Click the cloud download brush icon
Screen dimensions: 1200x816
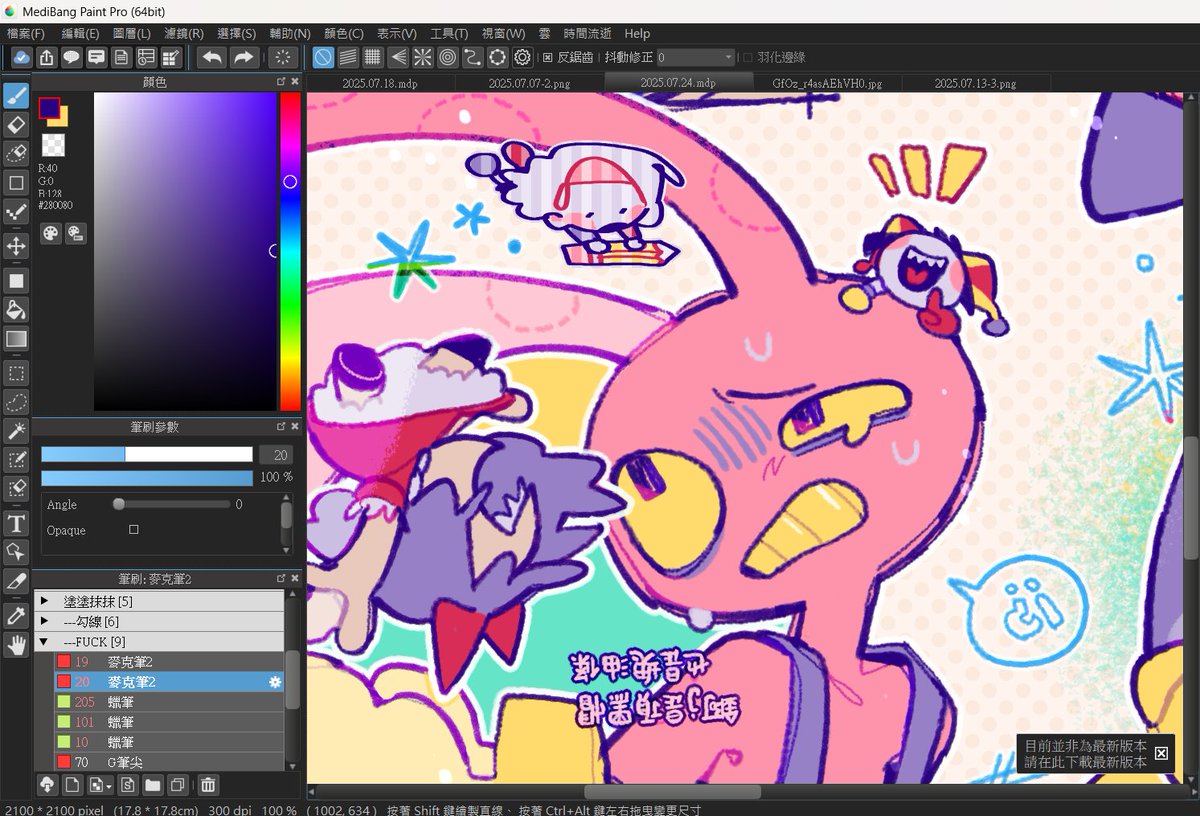(46, 785)
